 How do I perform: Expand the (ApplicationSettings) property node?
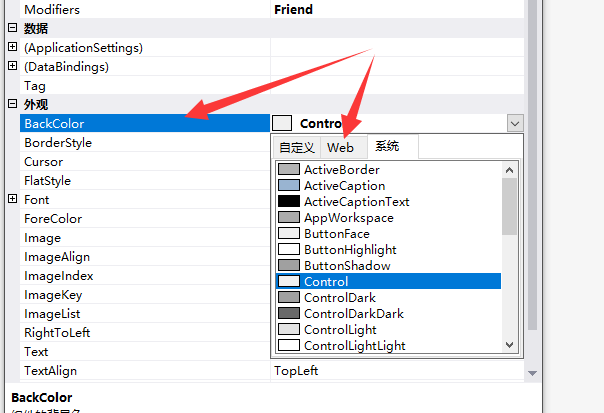pyautogui.click(x=12, y=47)
